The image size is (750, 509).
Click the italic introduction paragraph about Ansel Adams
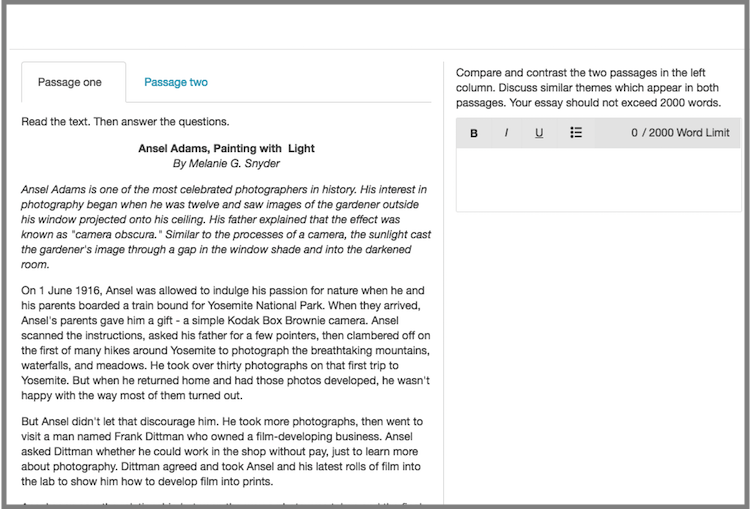pyautogui.click(x=224, y=227)
